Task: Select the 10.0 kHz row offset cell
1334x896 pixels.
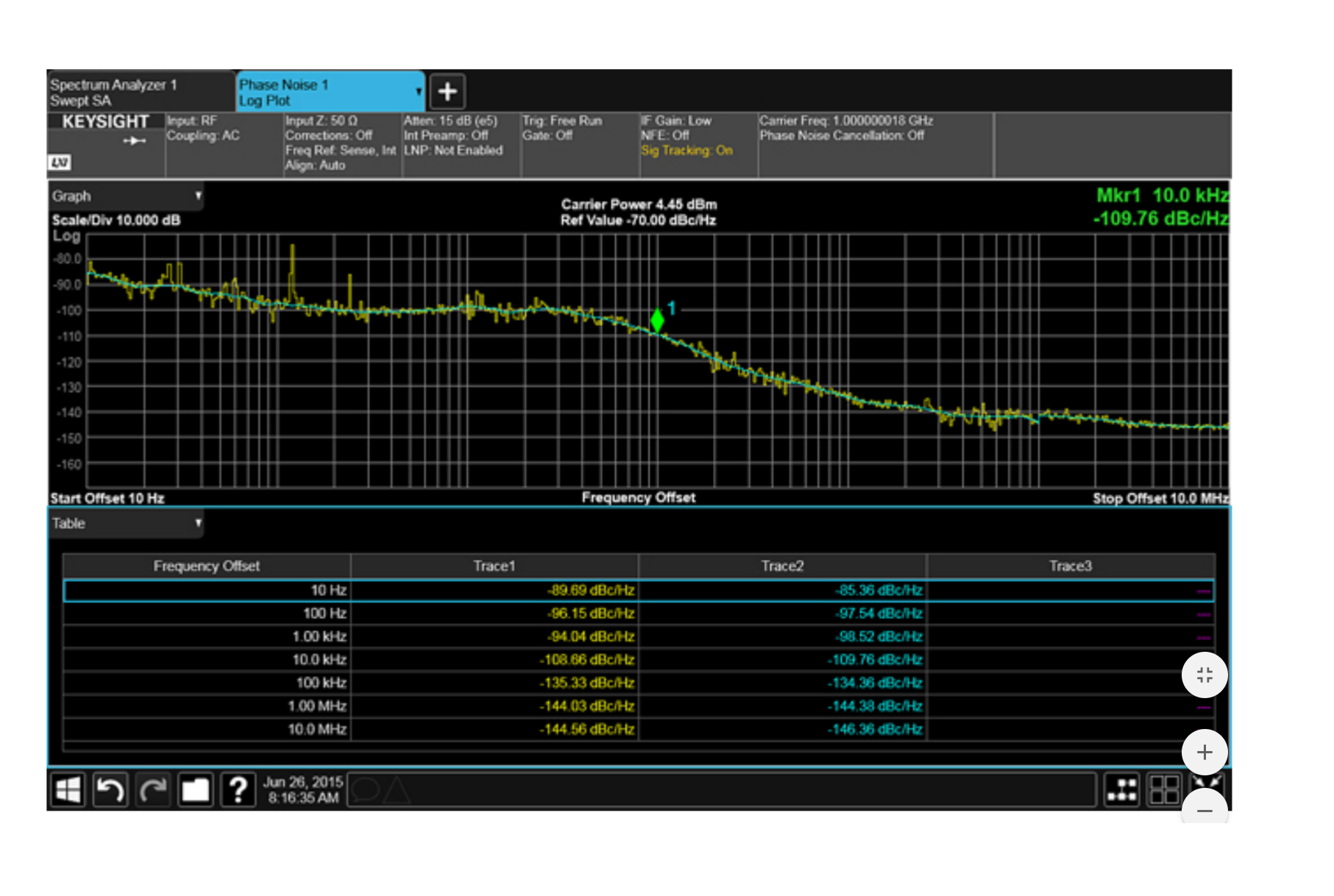Action: [x=207, y=660]
